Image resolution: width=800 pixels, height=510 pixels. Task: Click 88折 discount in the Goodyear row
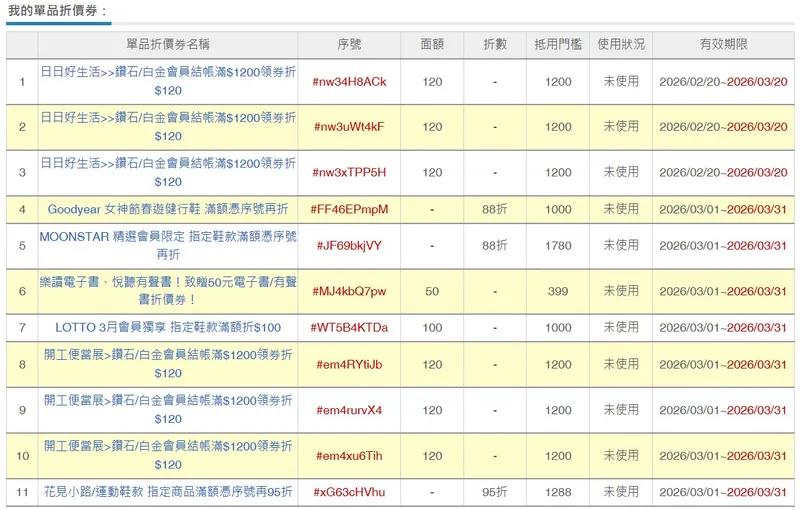pos(495,209)
